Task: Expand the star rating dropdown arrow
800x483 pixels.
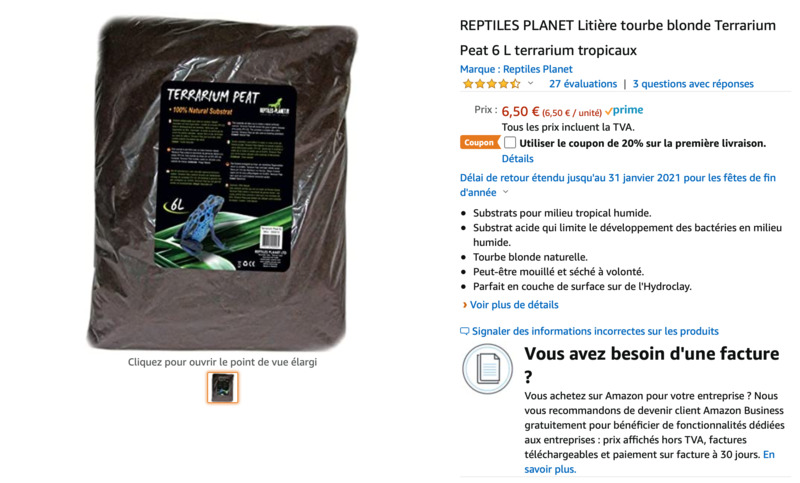Action: coord(531,83)
